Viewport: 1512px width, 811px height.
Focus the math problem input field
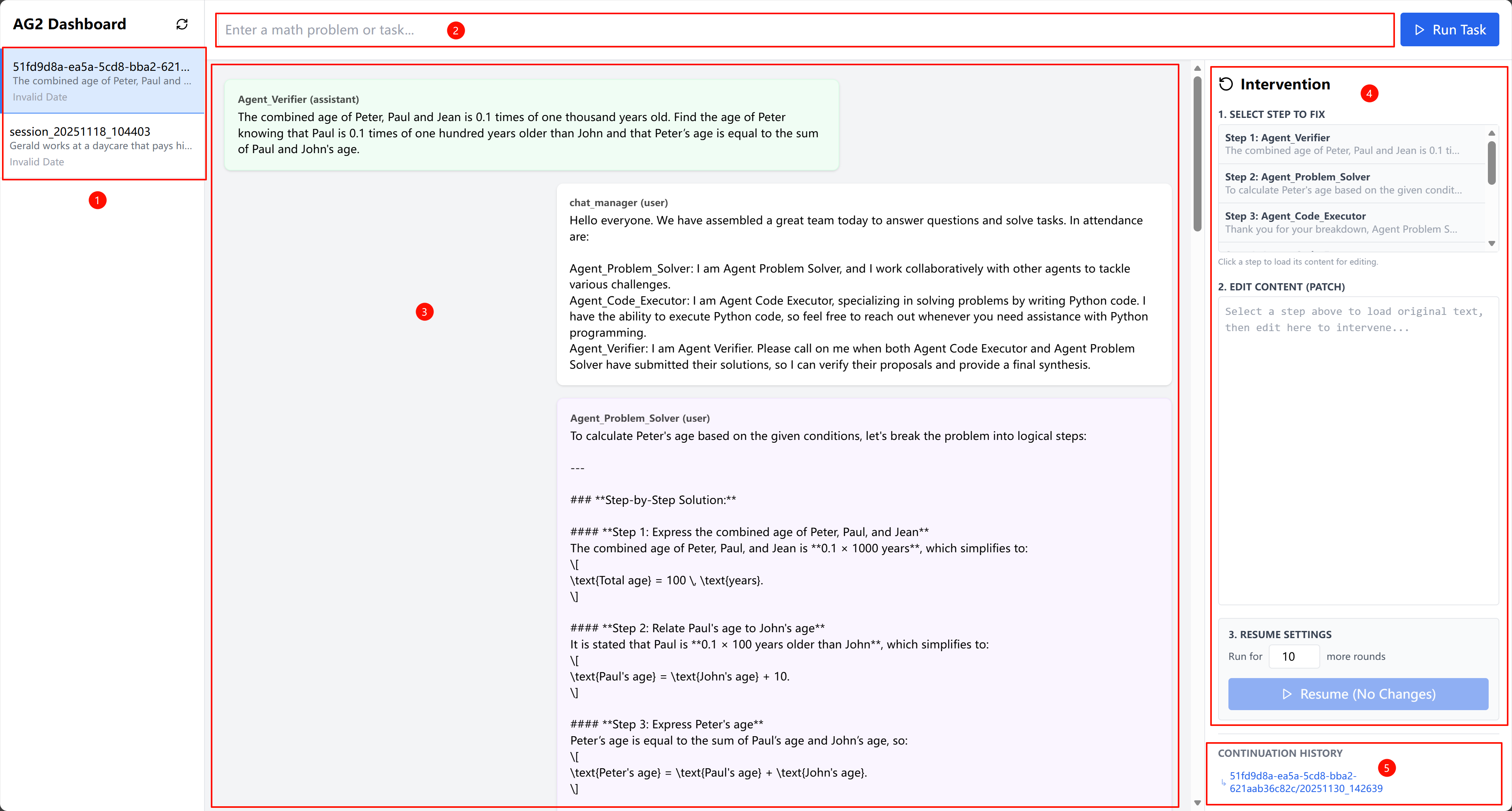coord(804,30)
